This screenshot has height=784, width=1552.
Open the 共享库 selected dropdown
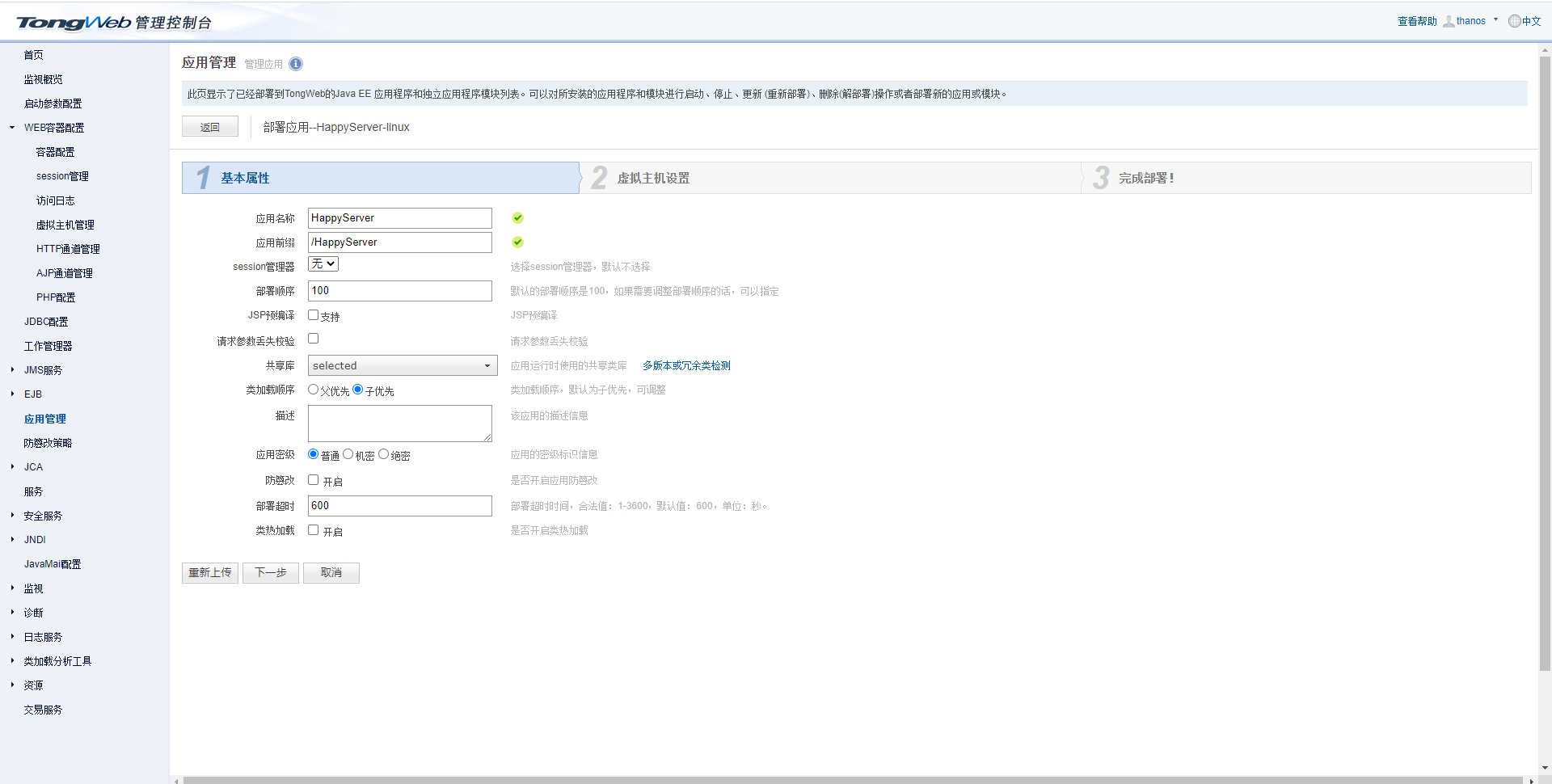click(x=402, y=366)
